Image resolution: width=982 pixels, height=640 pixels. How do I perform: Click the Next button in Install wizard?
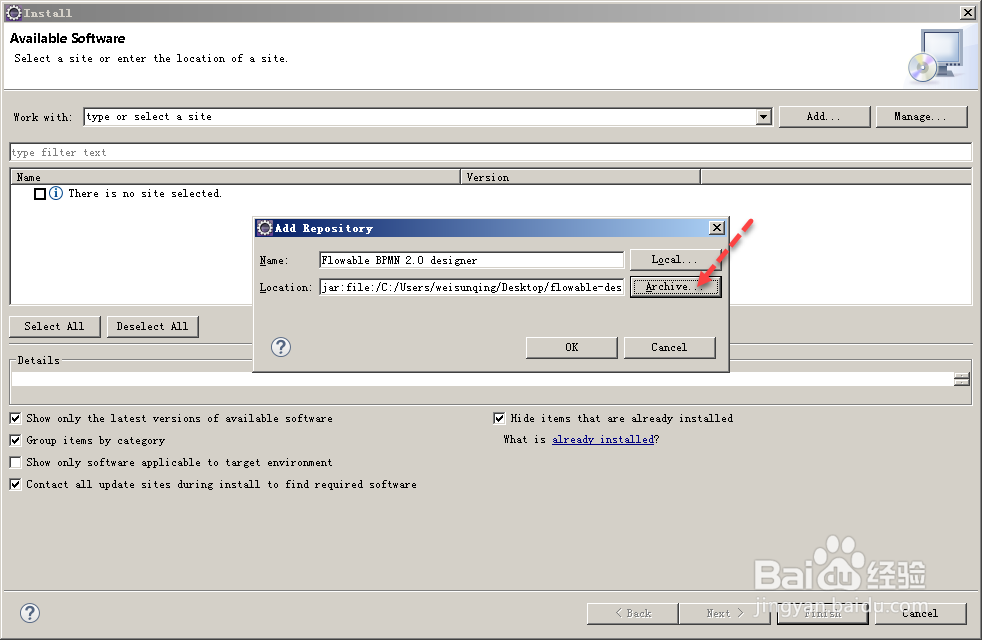click(725, 614)
